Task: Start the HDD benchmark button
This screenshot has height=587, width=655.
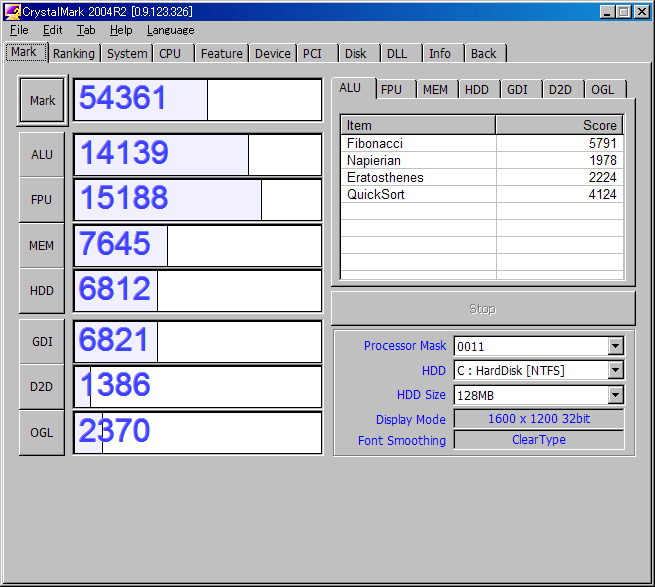Action: click(42, 291)
